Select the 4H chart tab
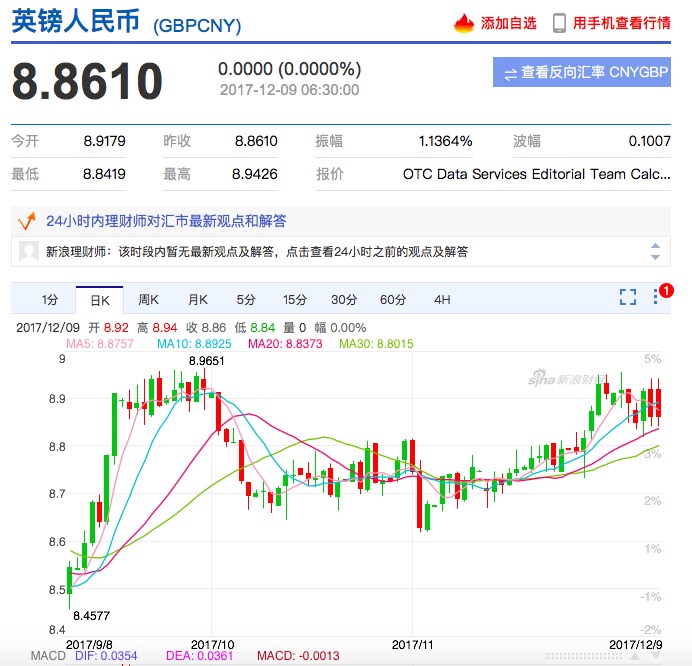 tap(442, 300)
